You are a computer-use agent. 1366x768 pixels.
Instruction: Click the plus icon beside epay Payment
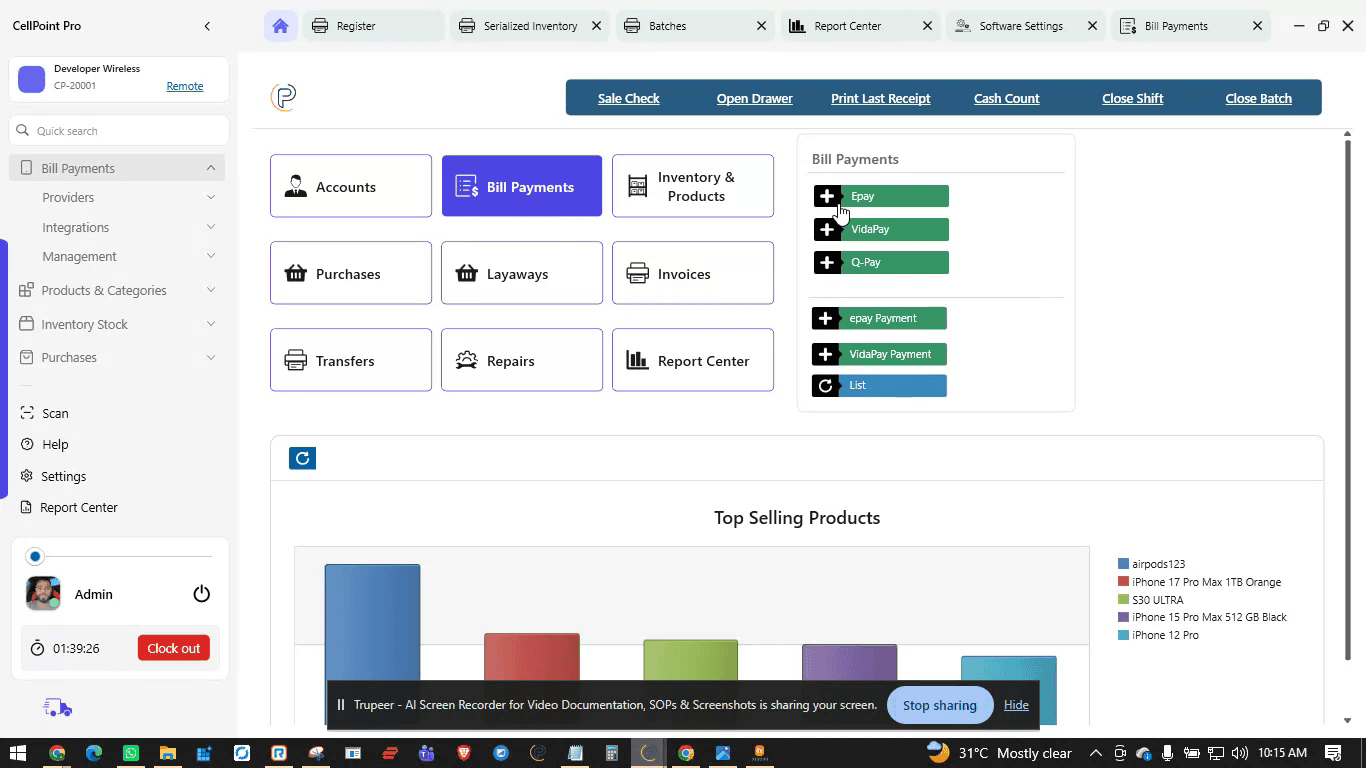(x=825, y=318)
